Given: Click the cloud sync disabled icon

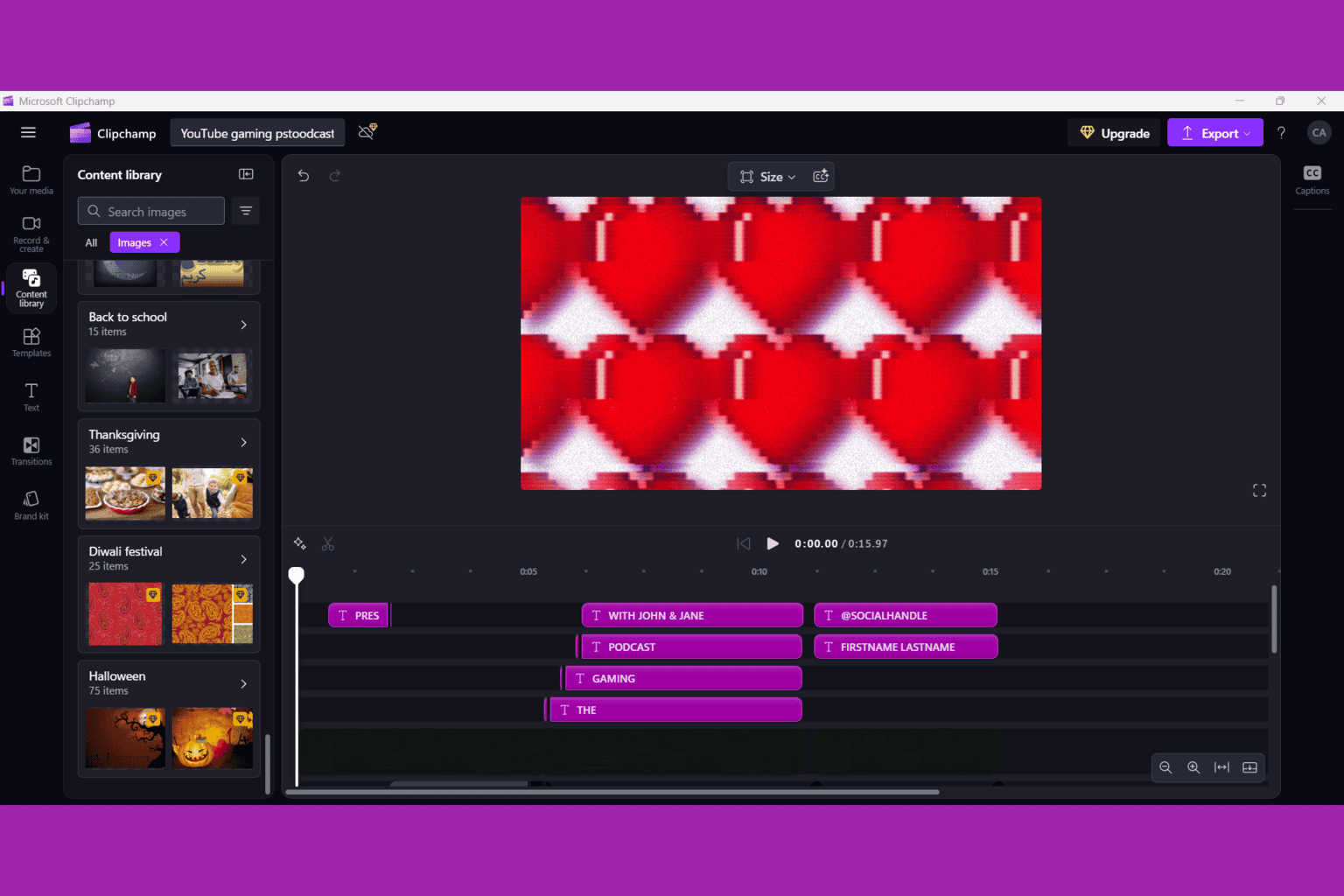Looking at the screenshot, I should [x=367, y=132].
